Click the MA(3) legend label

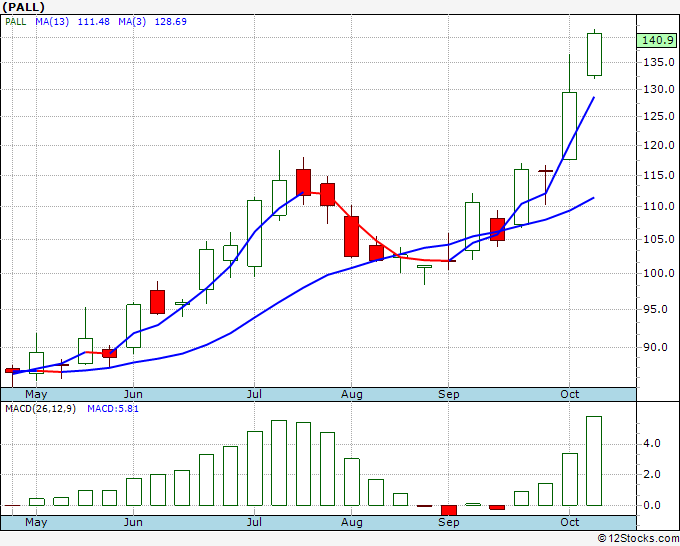(x=132, y=22)
